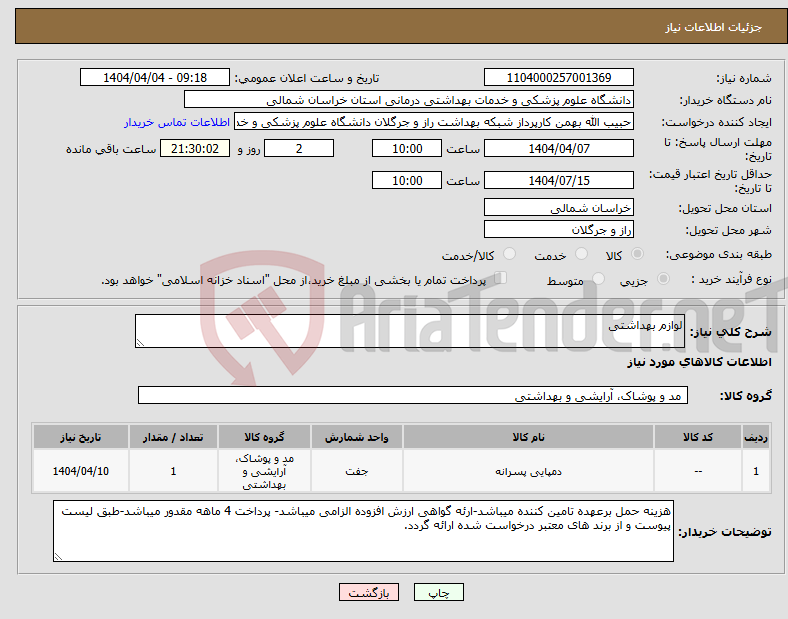Click the delivery city field راز و جرگلان
This screenshot has height=619, width=788.
point(558,230)
